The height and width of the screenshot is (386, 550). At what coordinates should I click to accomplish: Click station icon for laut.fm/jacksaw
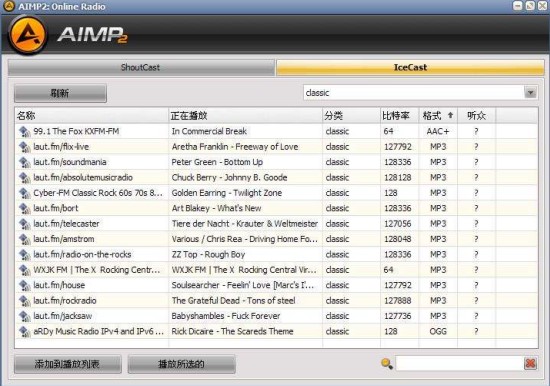(x=25, y=317)
